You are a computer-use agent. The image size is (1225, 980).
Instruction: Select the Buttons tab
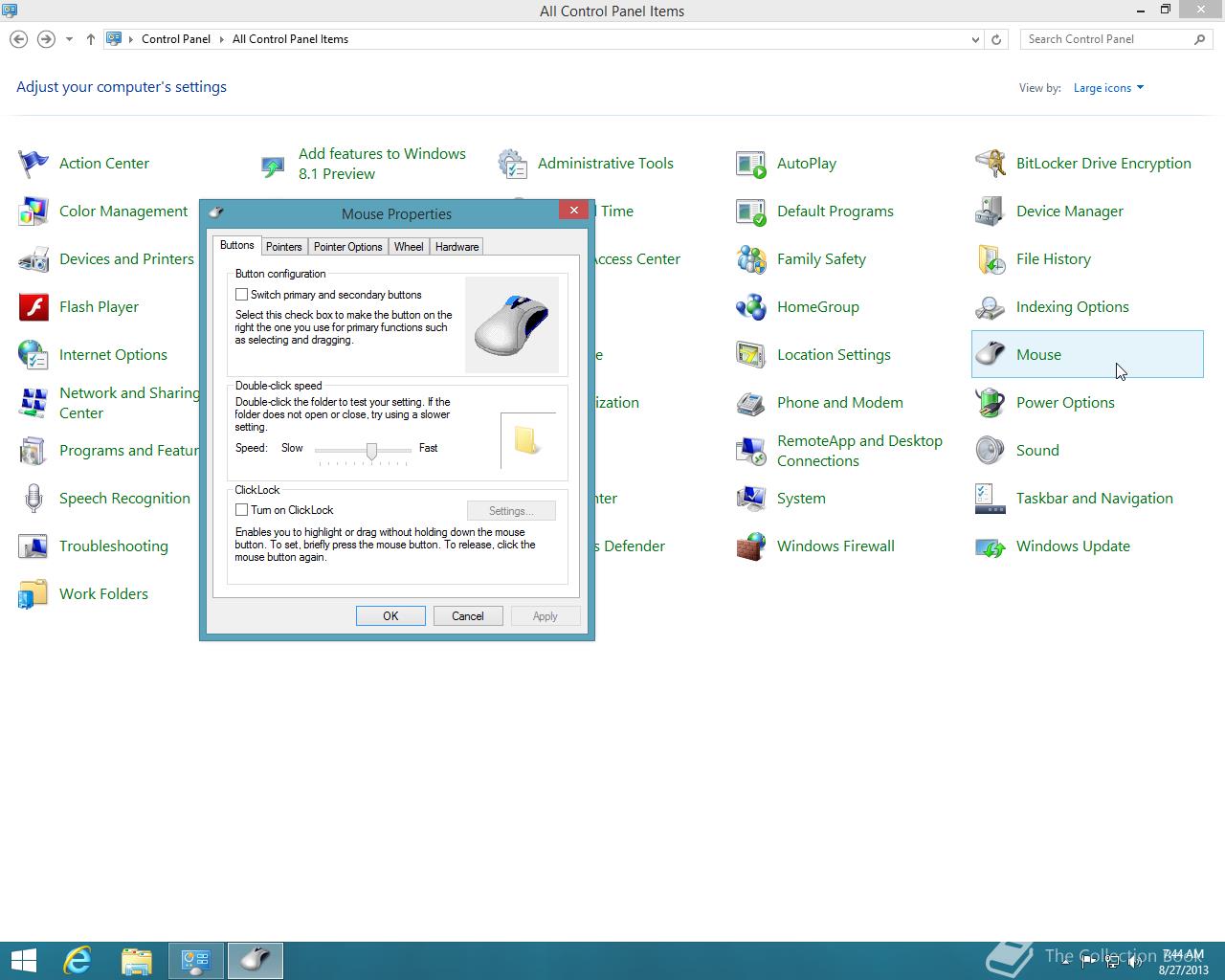pos(237,245)
